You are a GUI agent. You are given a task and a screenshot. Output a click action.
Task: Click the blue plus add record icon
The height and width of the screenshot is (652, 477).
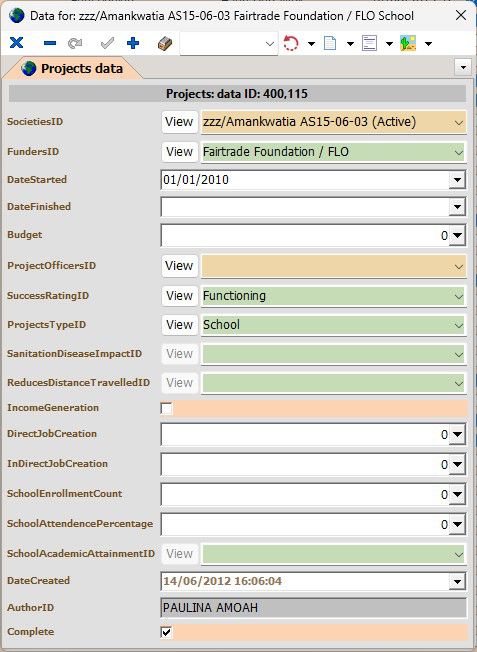point(133,43)
